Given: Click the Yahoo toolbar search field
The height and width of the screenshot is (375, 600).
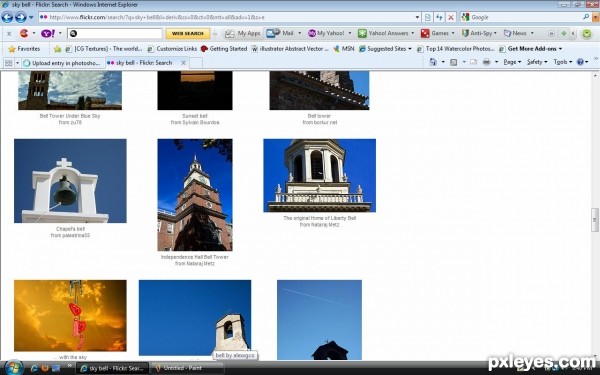Looking at the screenshot, I should (x=115, y=34).
